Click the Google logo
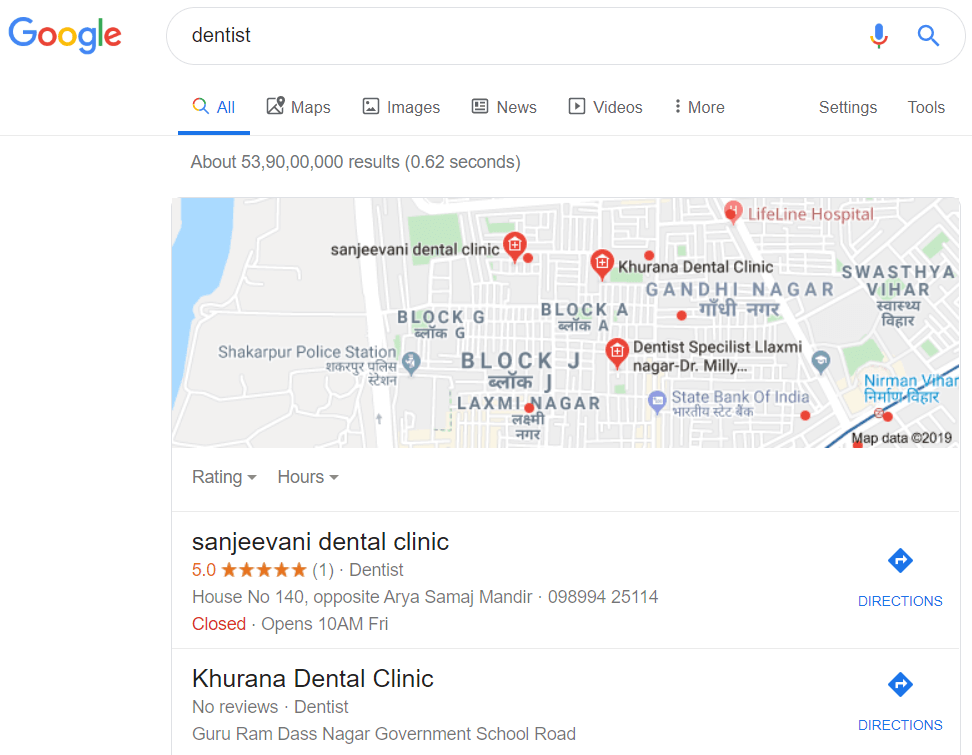 click(65, 35)
